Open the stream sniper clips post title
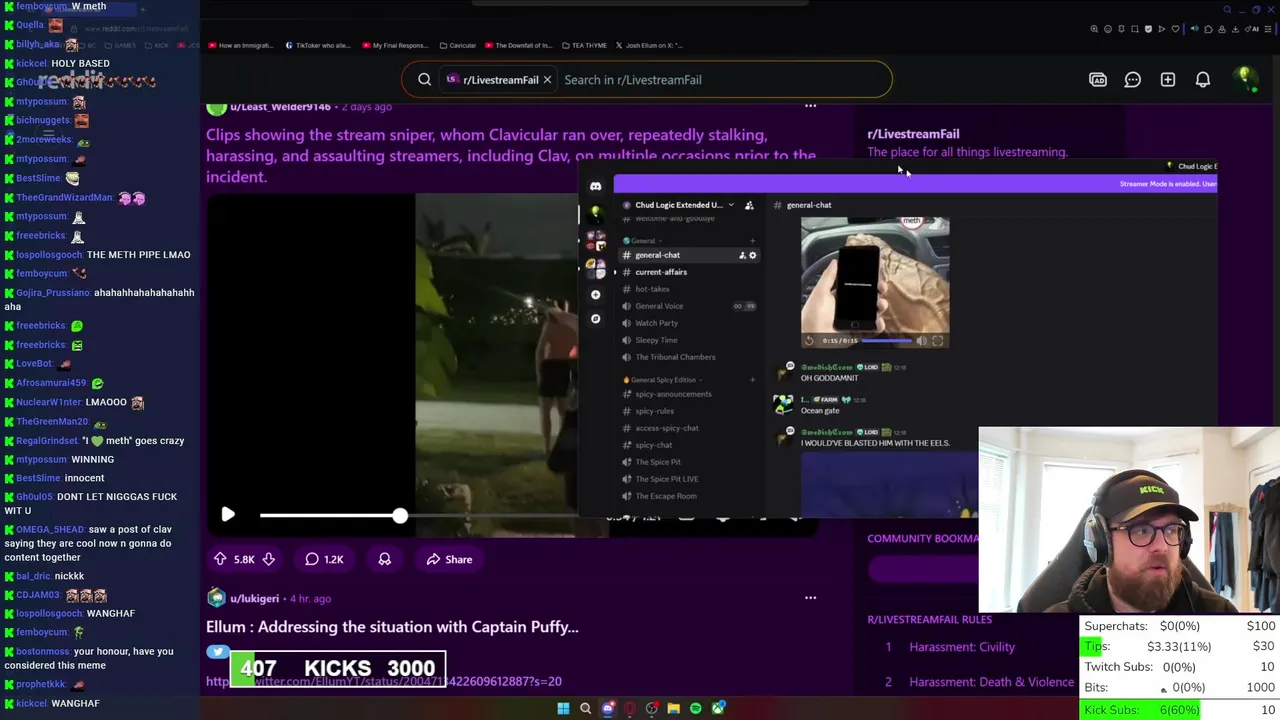Screen dimensions: 1280x720 pyautogui.click(x=511, y=155)
